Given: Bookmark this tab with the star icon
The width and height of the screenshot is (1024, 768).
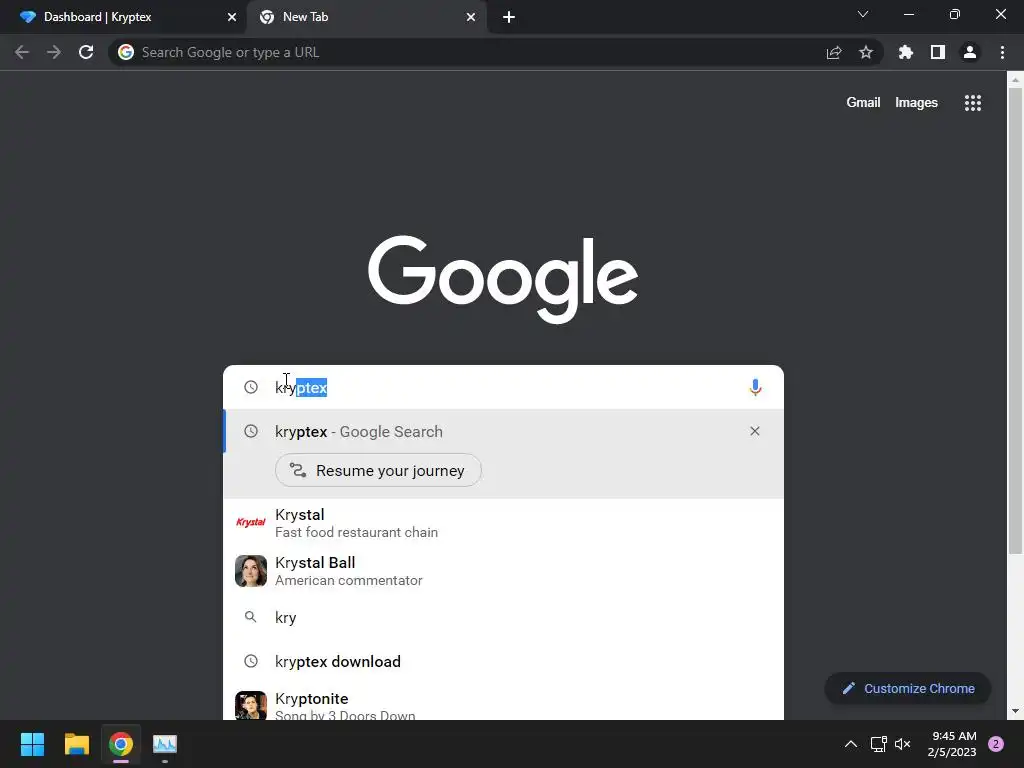Looking at the screenshot, I should [866, 52].
